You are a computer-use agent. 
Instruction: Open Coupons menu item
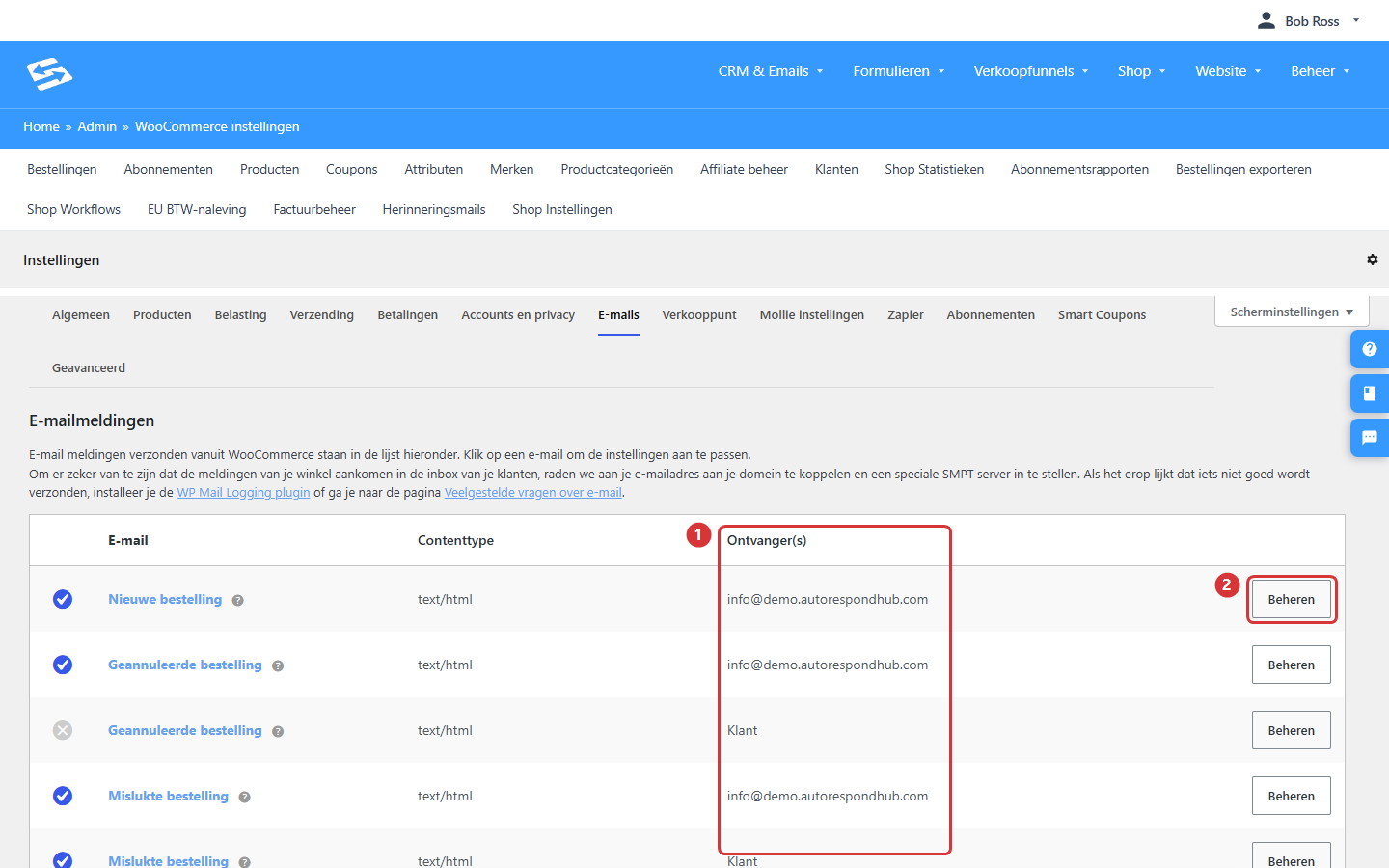(351, 170)
